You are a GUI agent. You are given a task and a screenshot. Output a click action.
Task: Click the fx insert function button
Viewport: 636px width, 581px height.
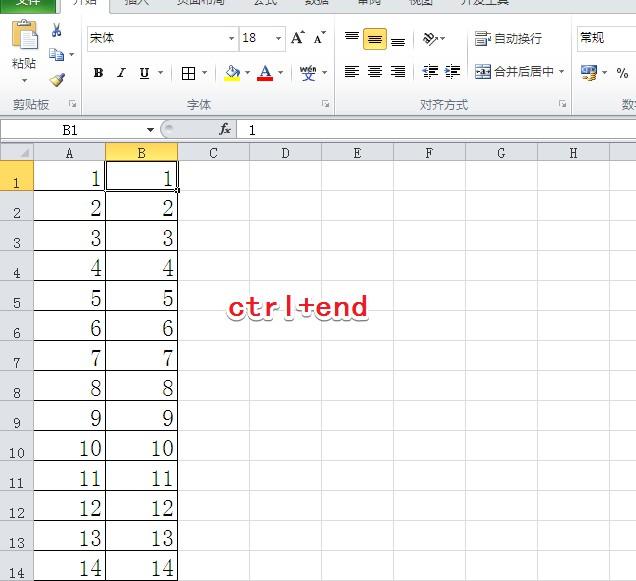tap(225, 130)
